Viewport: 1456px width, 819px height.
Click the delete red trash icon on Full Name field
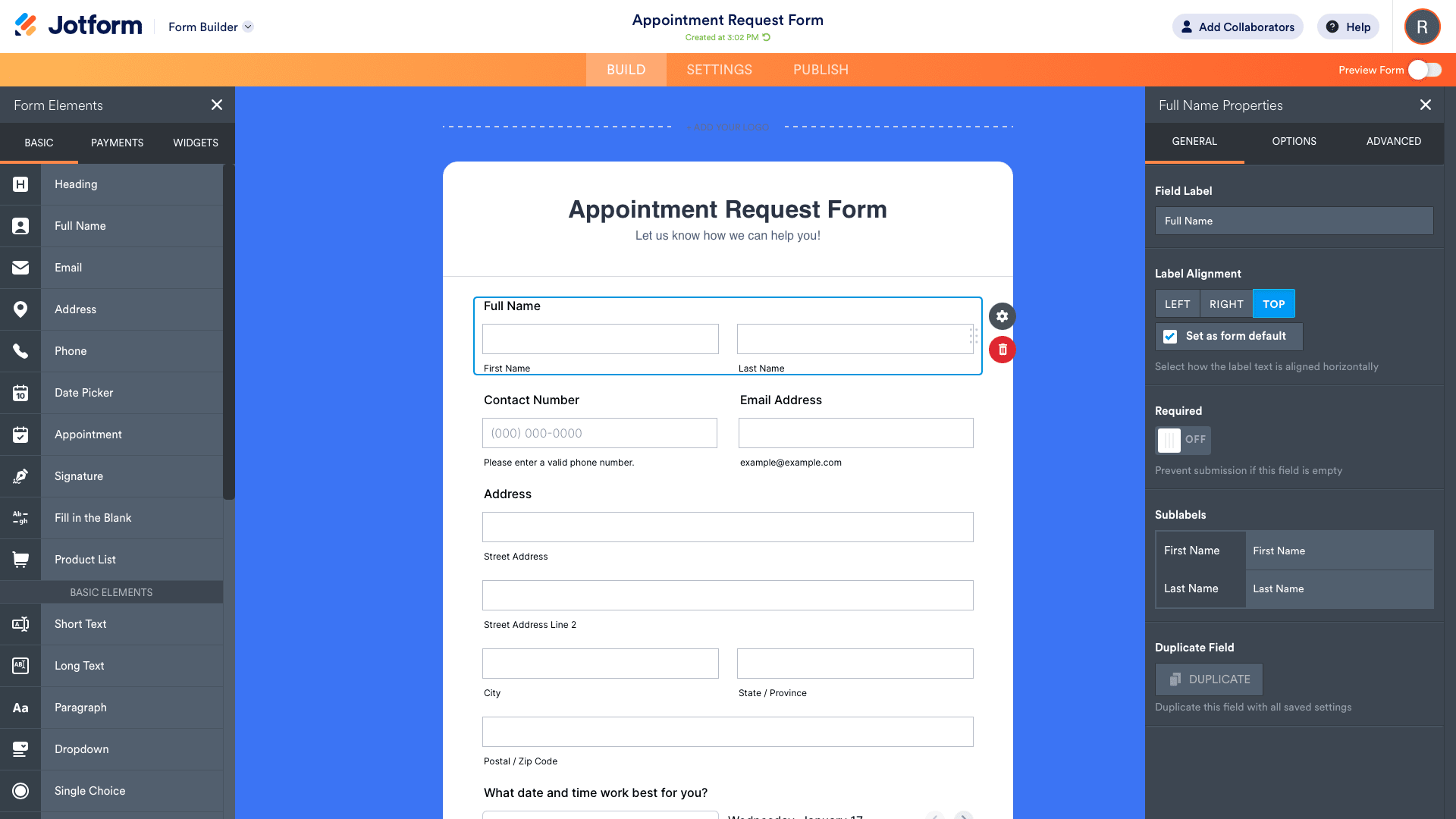pyautogui.click(x=1002, y=350)
